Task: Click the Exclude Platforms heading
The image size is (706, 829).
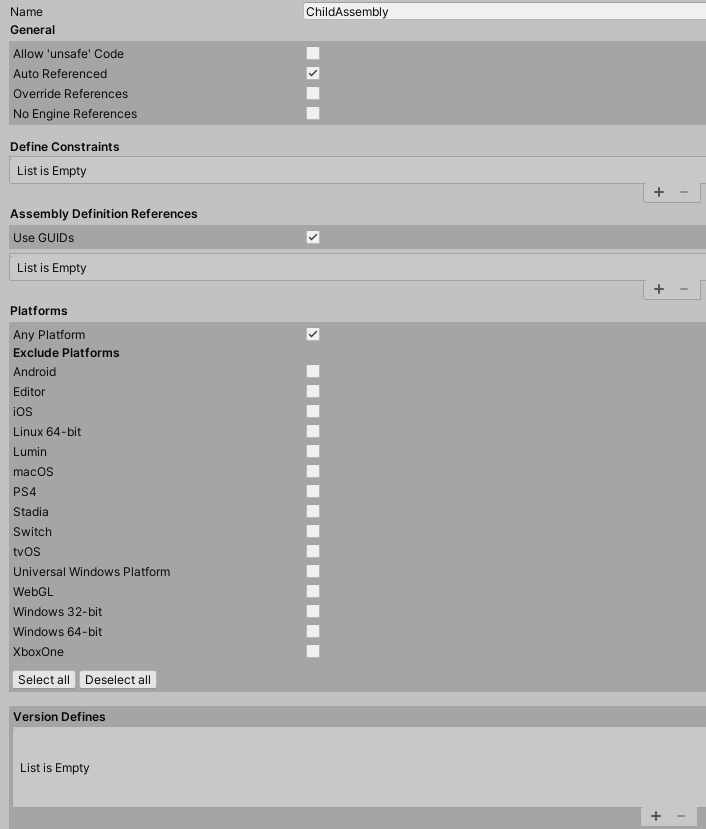Action: tap(66, 353)
